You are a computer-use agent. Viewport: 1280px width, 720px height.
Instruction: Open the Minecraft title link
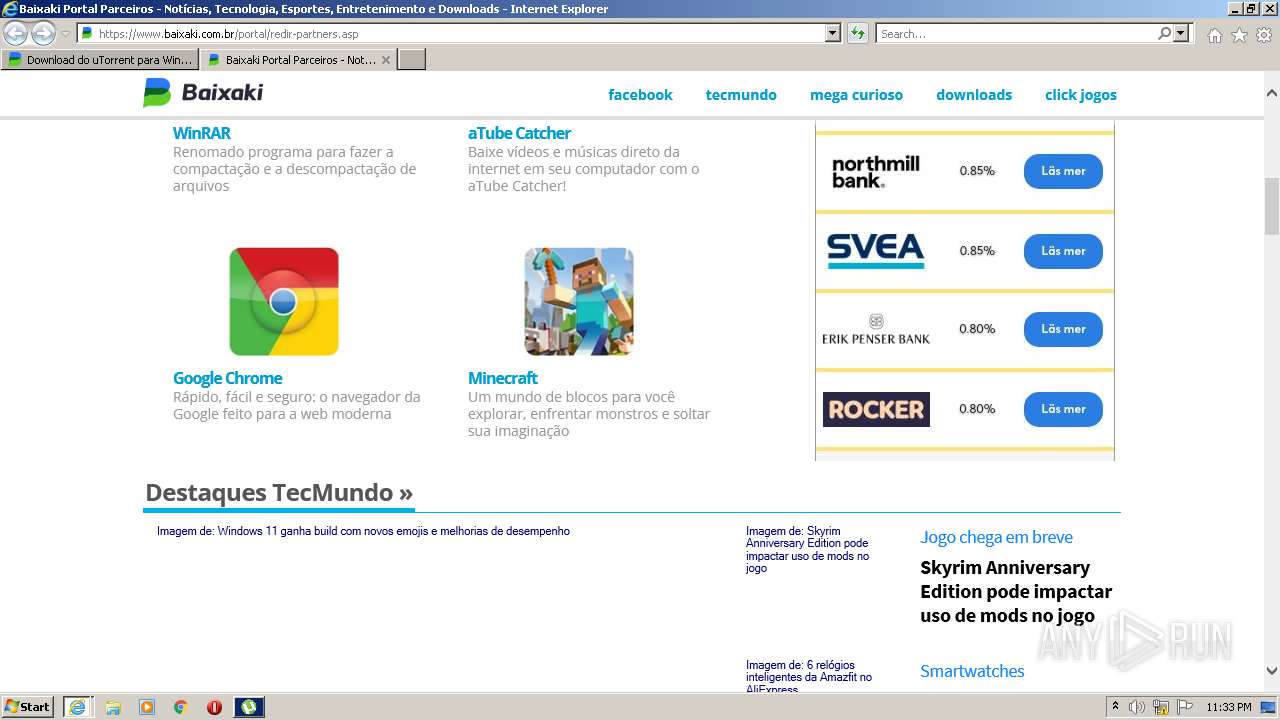[503, 378]
